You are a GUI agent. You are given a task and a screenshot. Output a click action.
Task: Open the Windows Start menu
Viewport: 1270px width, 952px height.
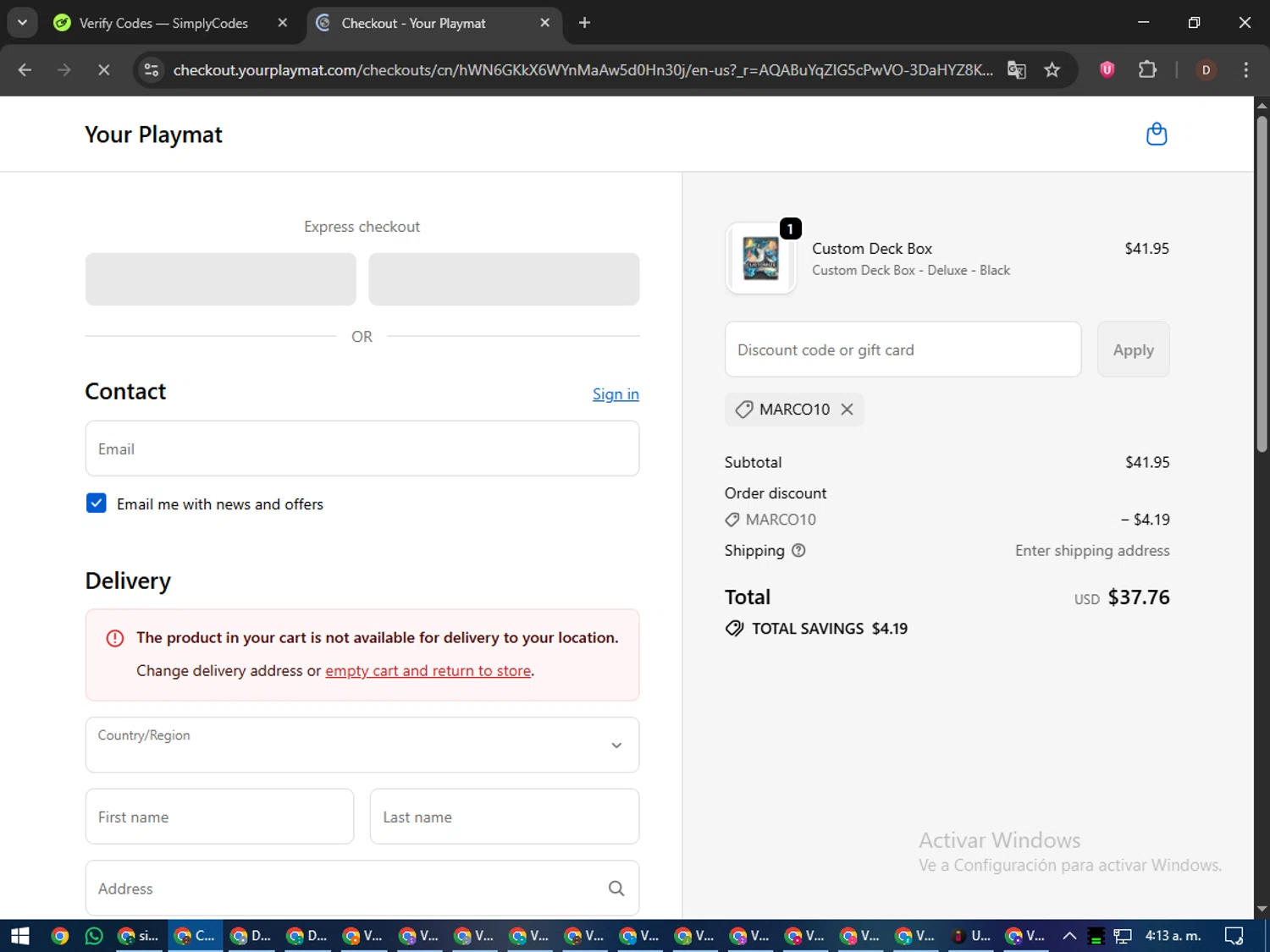(19, 936)
